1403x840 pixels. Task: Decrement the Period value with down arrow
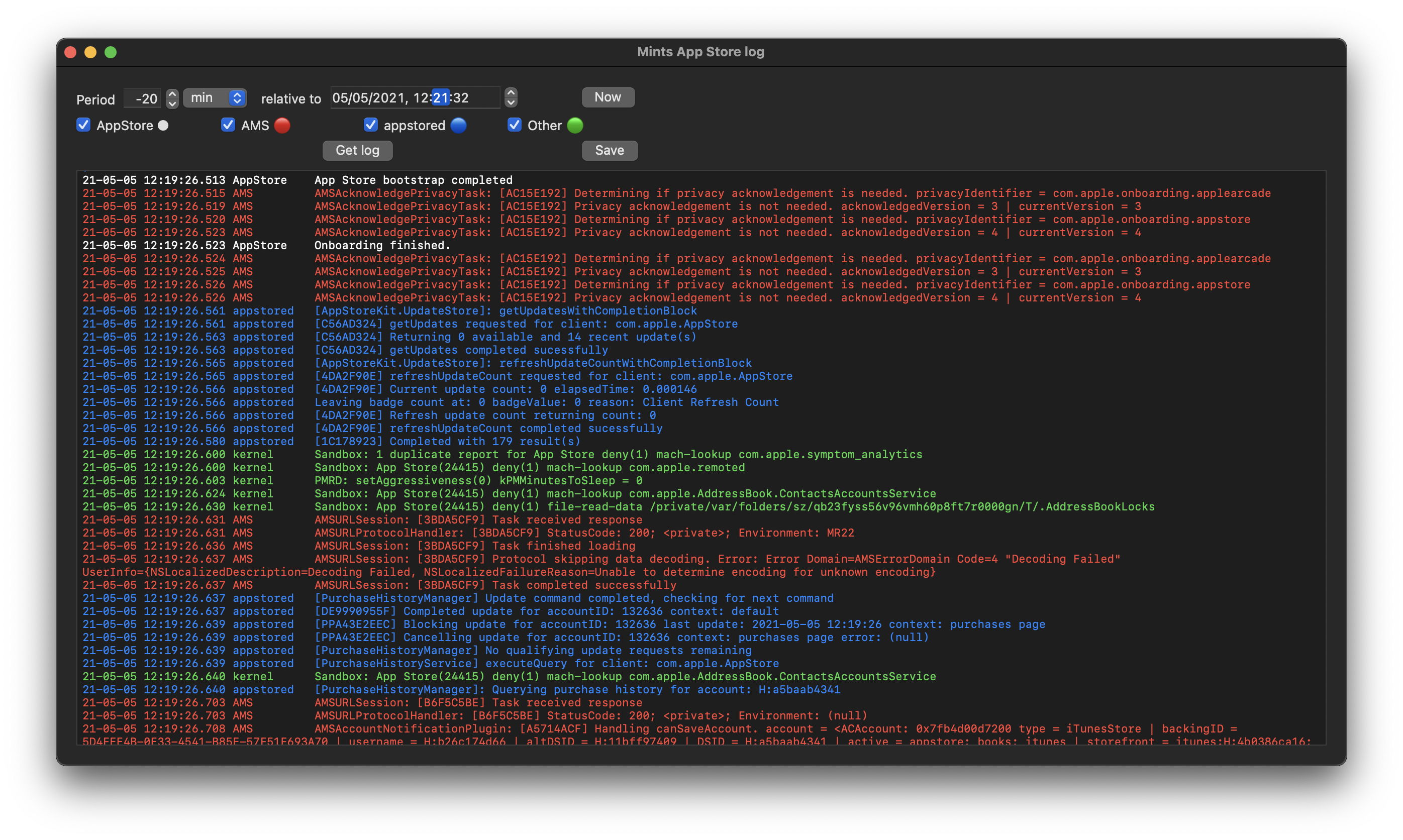(173, 103)
